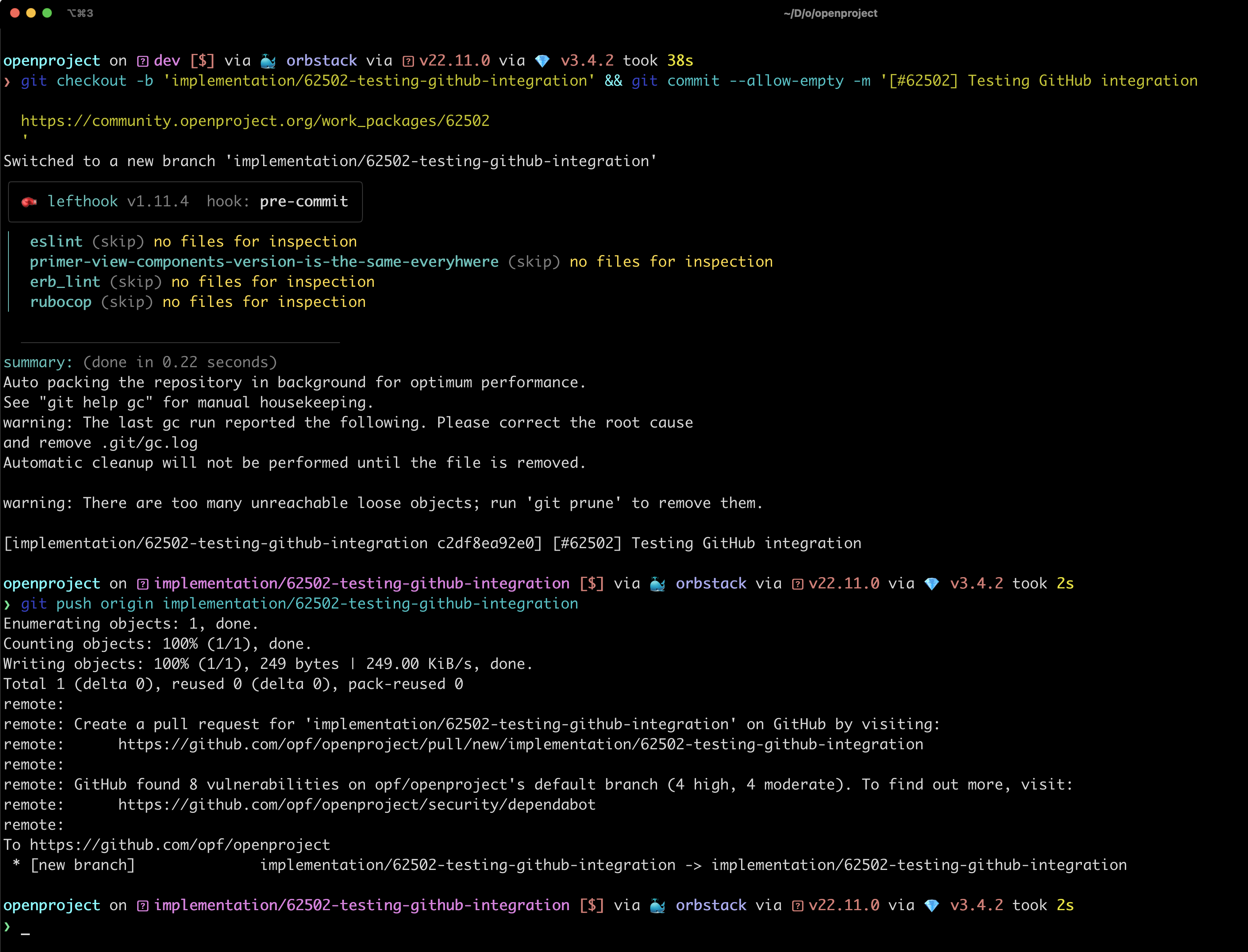The height and width of the screenshot is (952, 1248).
Task: Click the gem icon in the final prompt line
Action: (x=933, y=905)
